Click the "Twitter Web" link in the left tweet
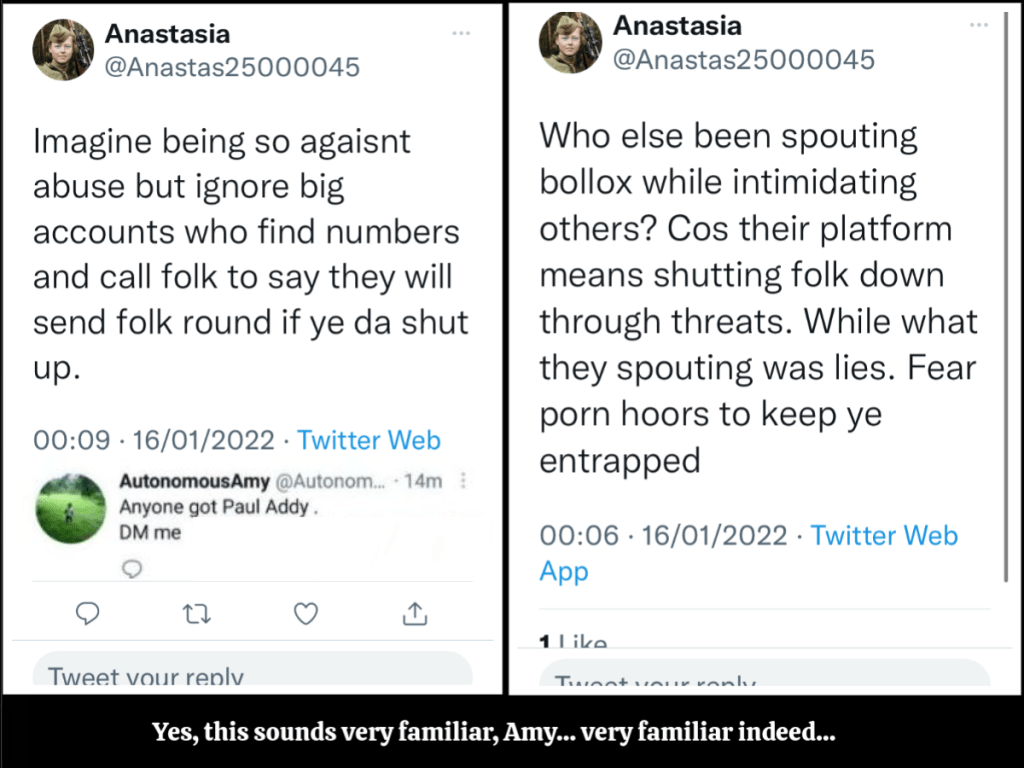Image resolution: width=1024 pixels, height=768 pixels. click(369, 440)
